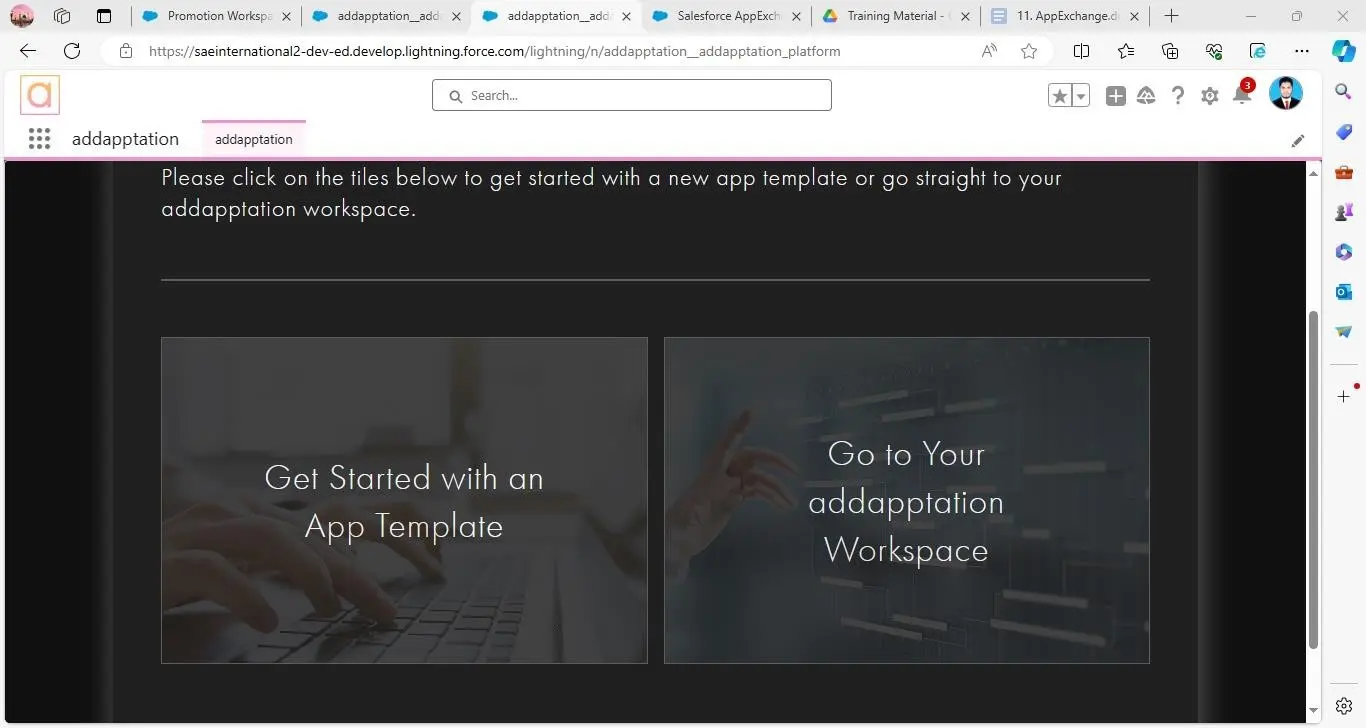
Task: Click the favorites star icon
Action: click(1059, 95)
